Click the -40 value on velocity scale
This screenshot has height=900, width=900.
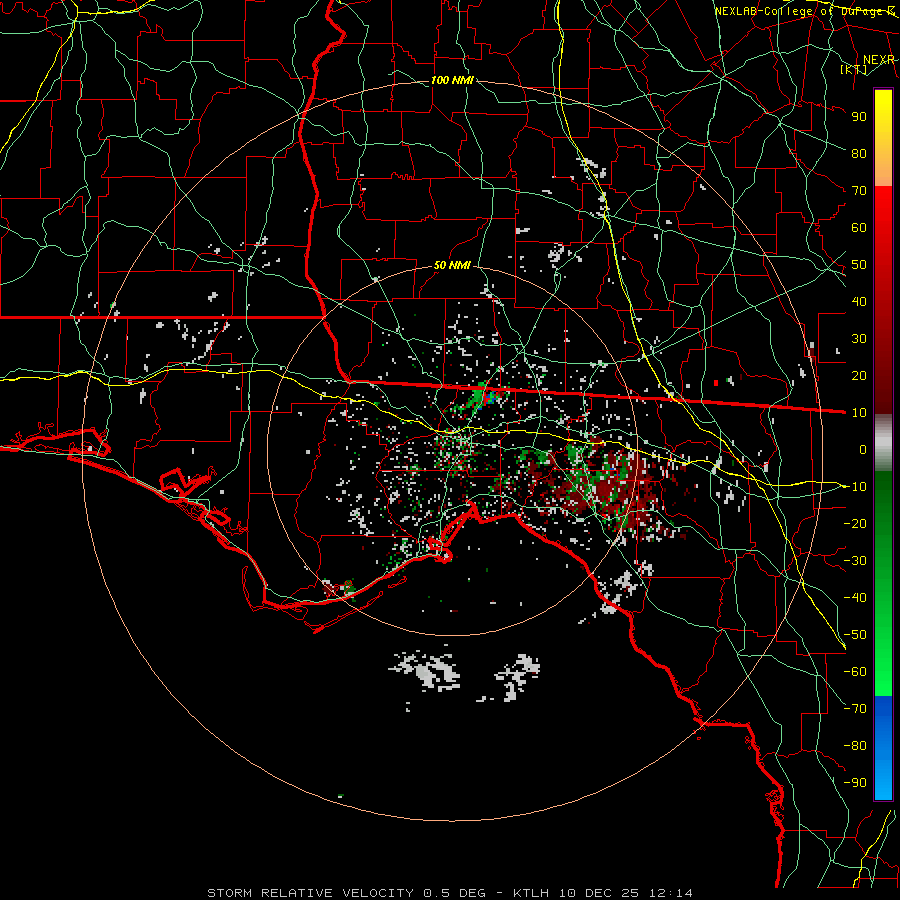click(x=855, y=598)
